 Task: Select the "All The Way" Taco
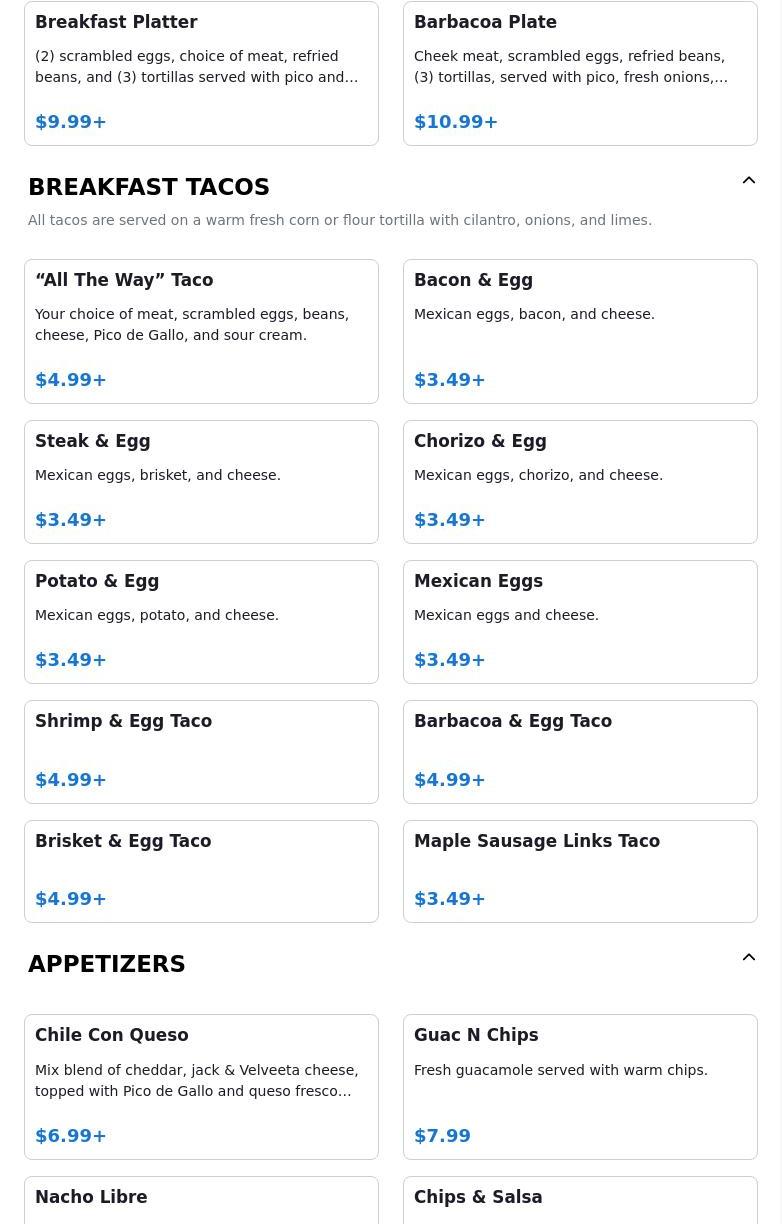[201, 331]
